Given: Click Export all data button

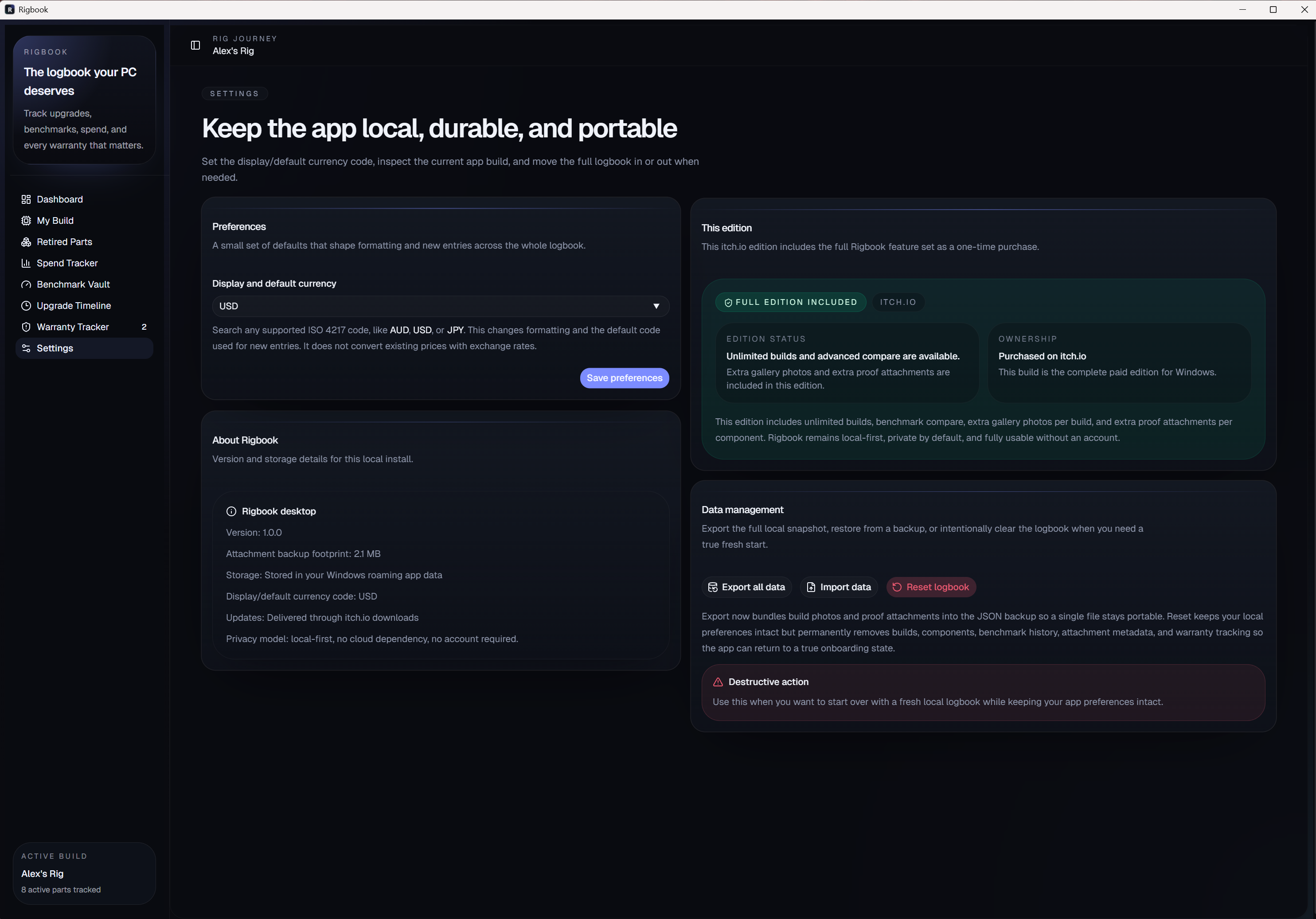Looking at the screenshot, I should point(746,587).
